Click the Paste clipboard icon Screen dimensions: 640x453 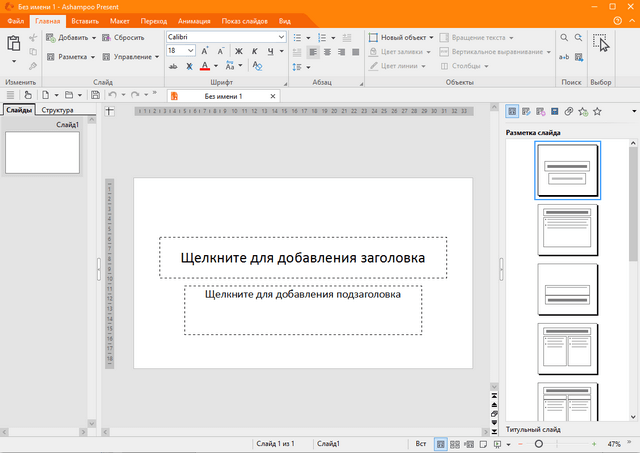point(13,43)
